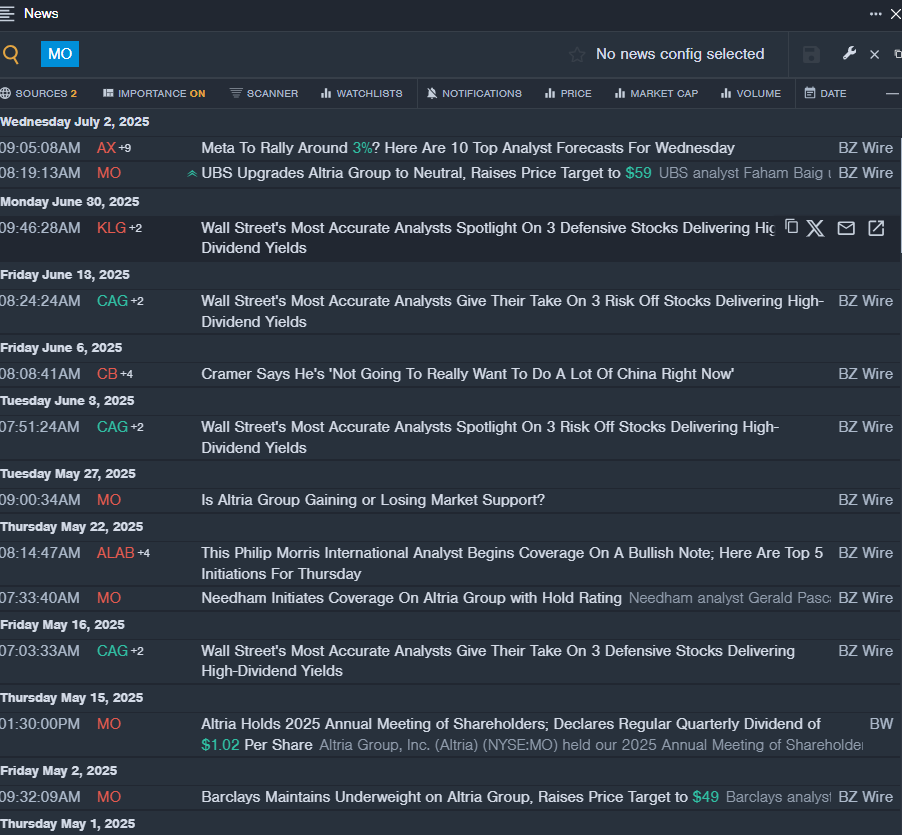Expand +2 tickers on the 07:51:24AM CAG row
Viewport: 902px width, 835px height.
point(137,427)
